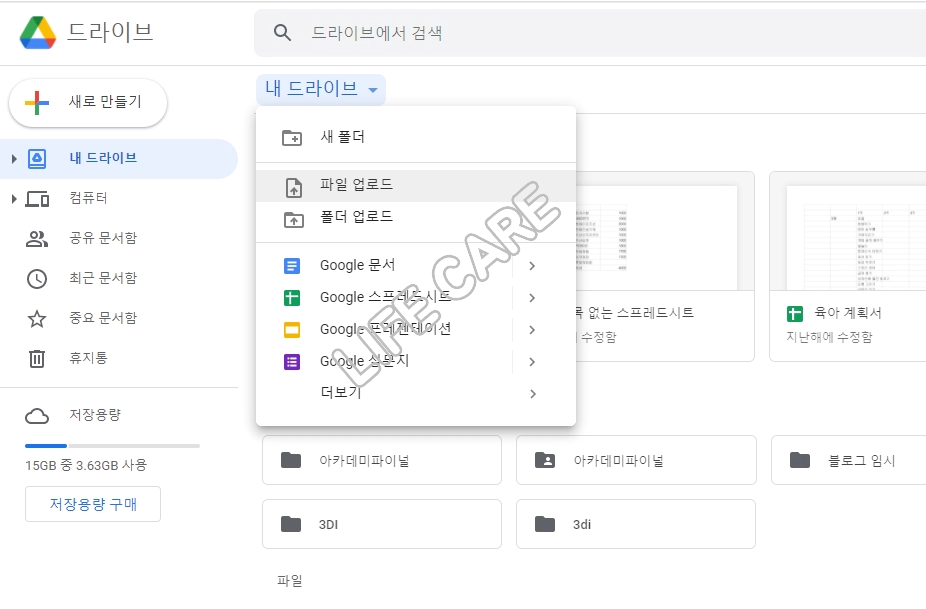Click the new folder plus icon
Image resolution: width=926 pixels, height=609 pixels.
coord(292,138)
